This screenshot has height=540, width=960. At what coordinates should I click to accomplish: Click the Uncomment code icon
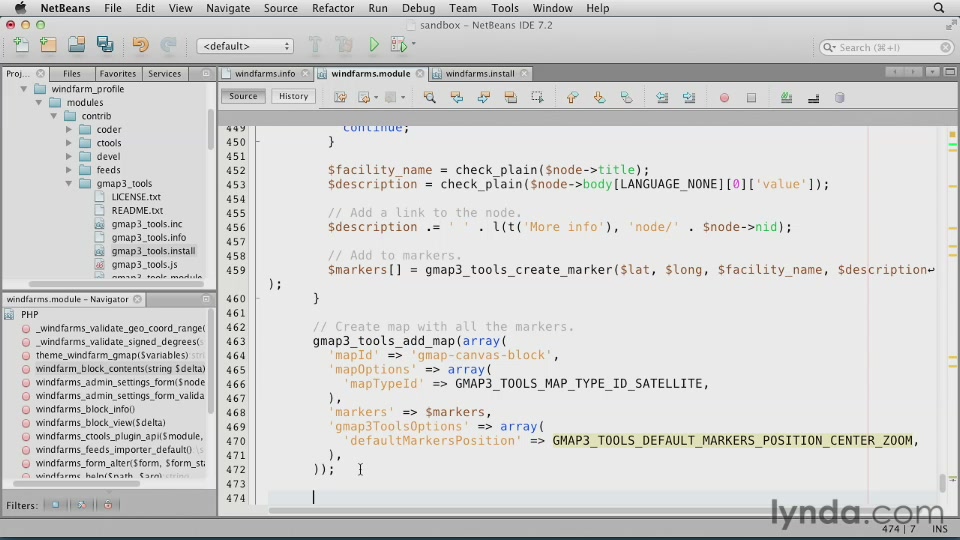click(x=814, y=98)
